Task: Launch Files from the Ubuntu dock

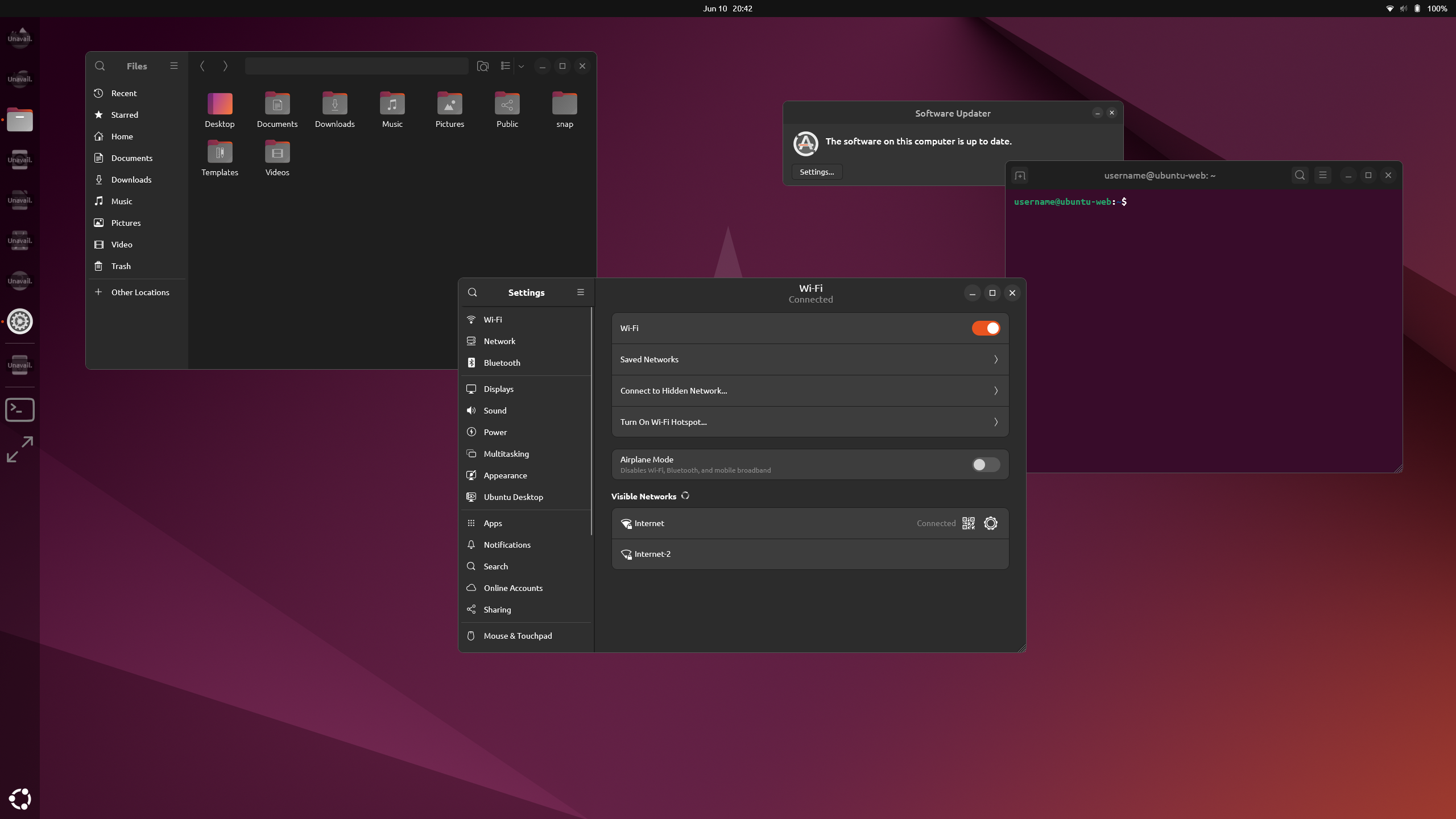Action: [x=20, y=119]
